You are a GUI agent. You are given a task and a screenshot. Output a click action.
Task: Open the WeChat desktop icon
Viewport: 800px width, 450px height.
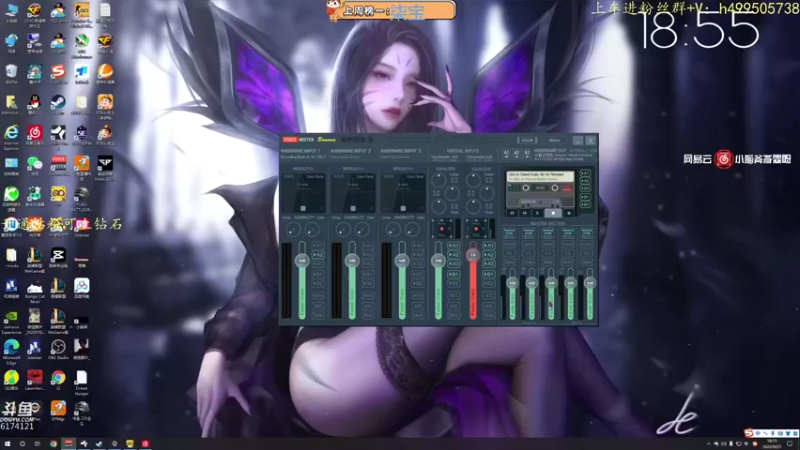35,164
